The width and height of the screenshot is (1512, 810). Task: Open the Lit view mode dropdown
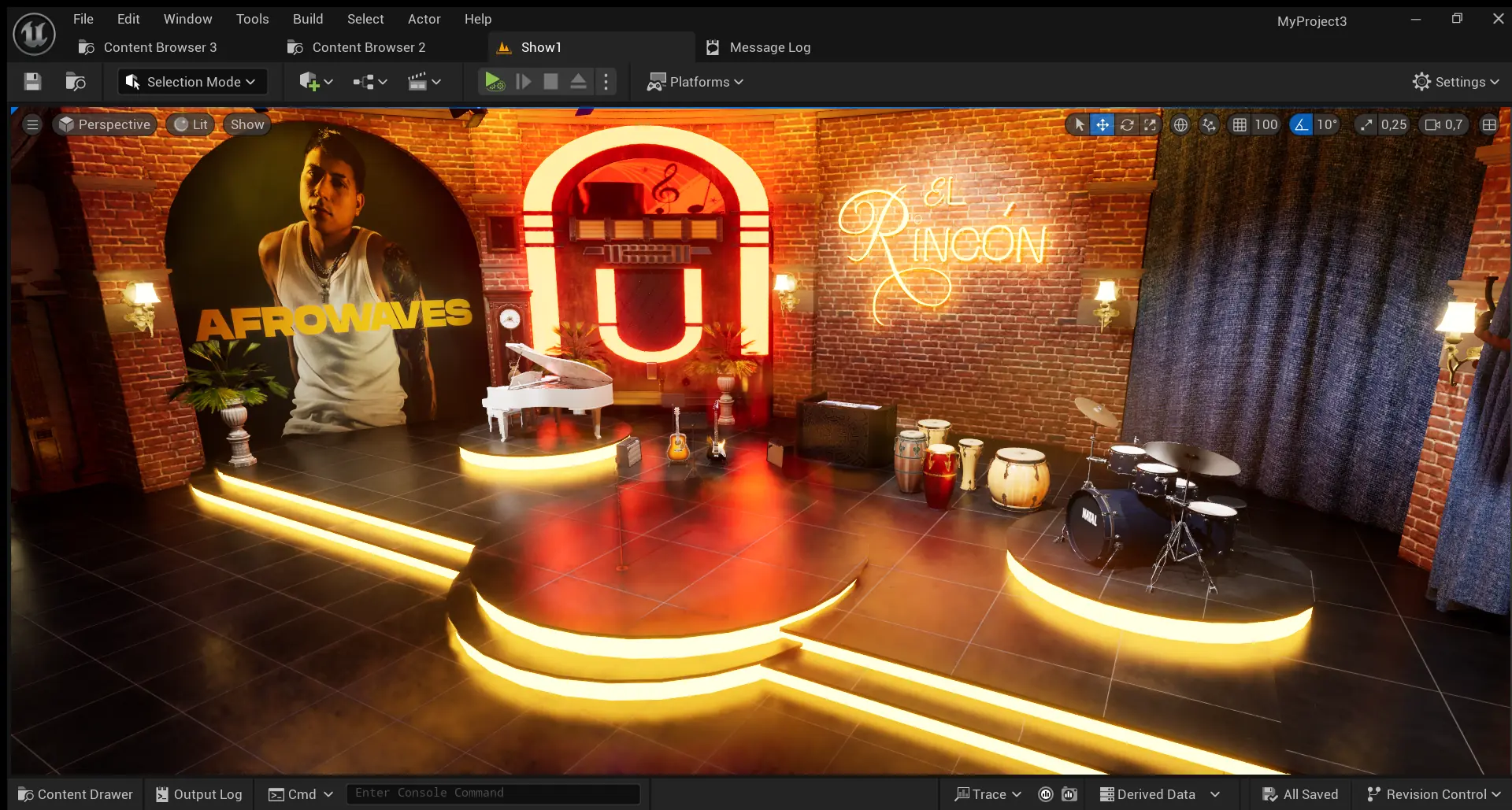pyautogui.click(x=191, y=124)
